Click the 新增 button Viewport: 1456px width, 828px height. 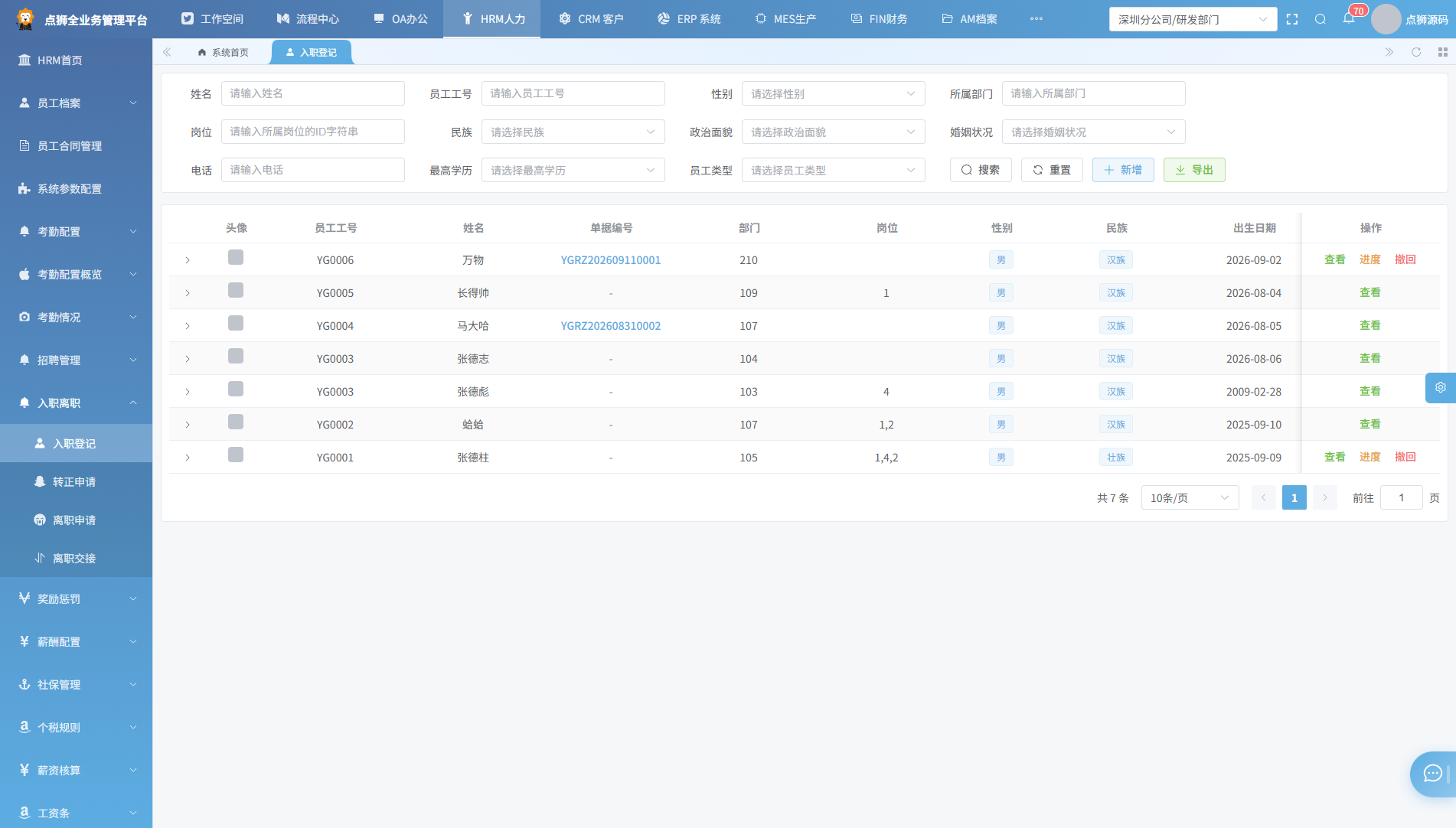click(x=1123, y=170)
